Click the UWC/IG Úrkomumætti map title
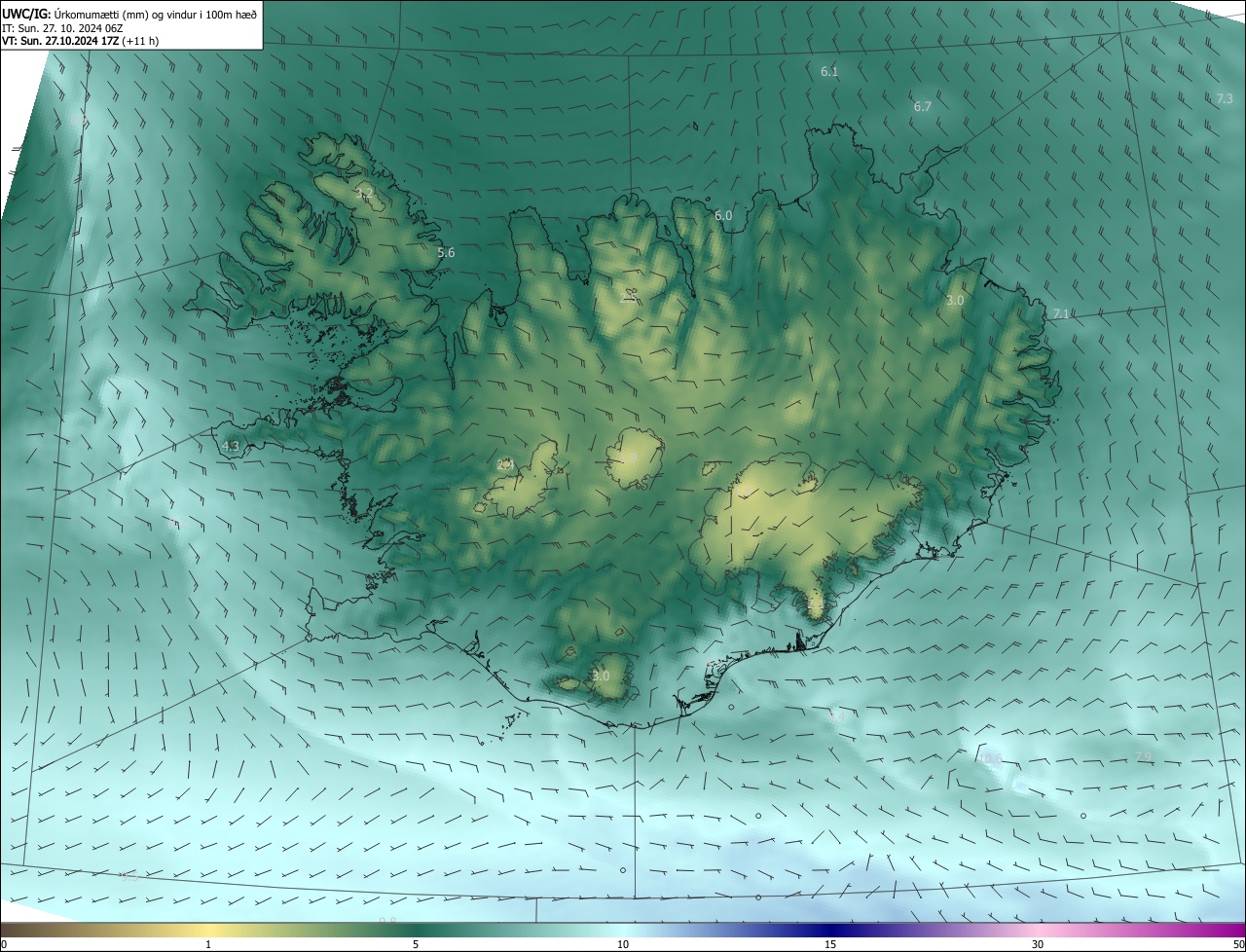 tap(129, 15)
